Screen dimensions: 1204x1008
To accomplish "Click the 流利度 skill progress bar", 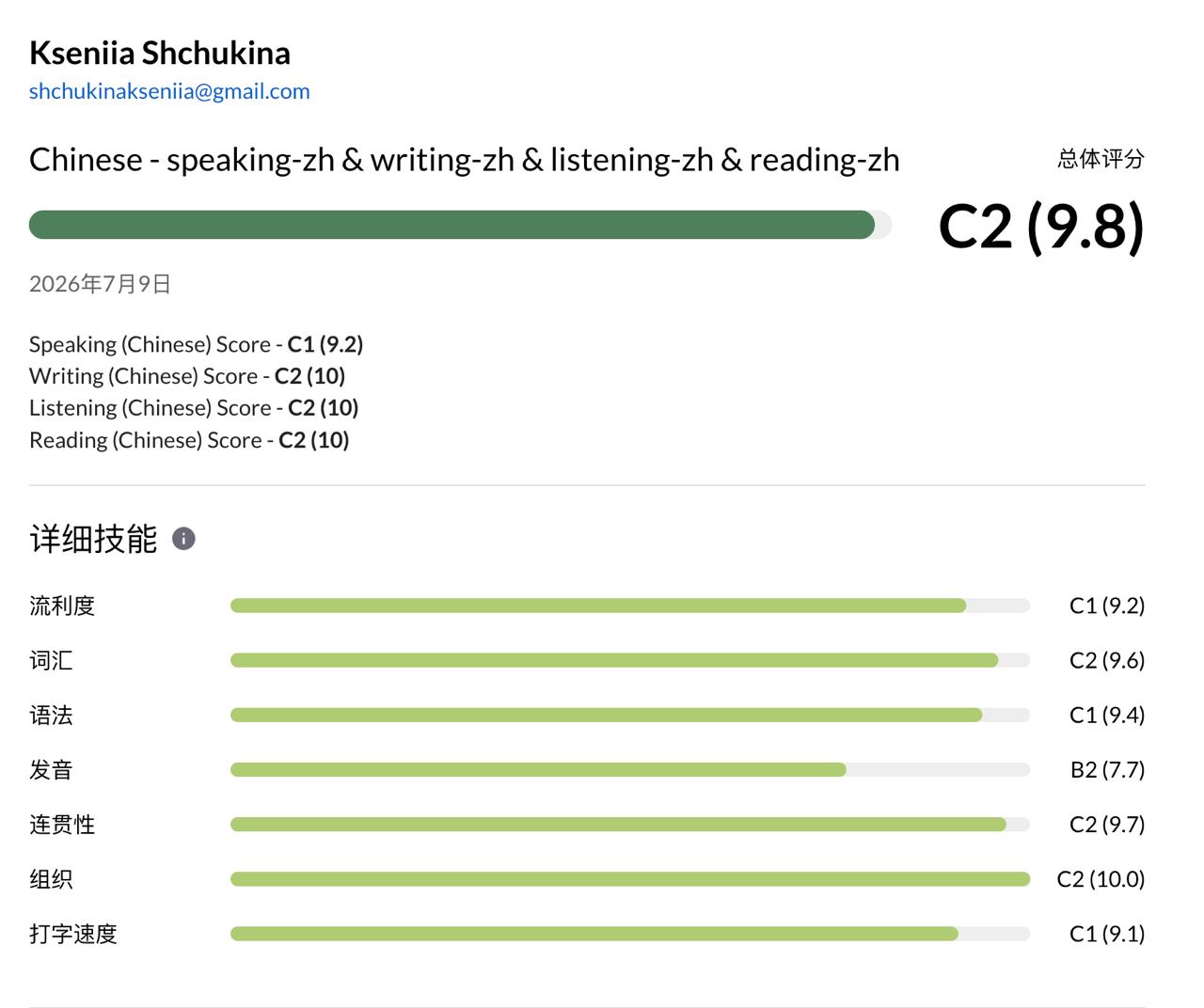I will [x=630, y=606].
